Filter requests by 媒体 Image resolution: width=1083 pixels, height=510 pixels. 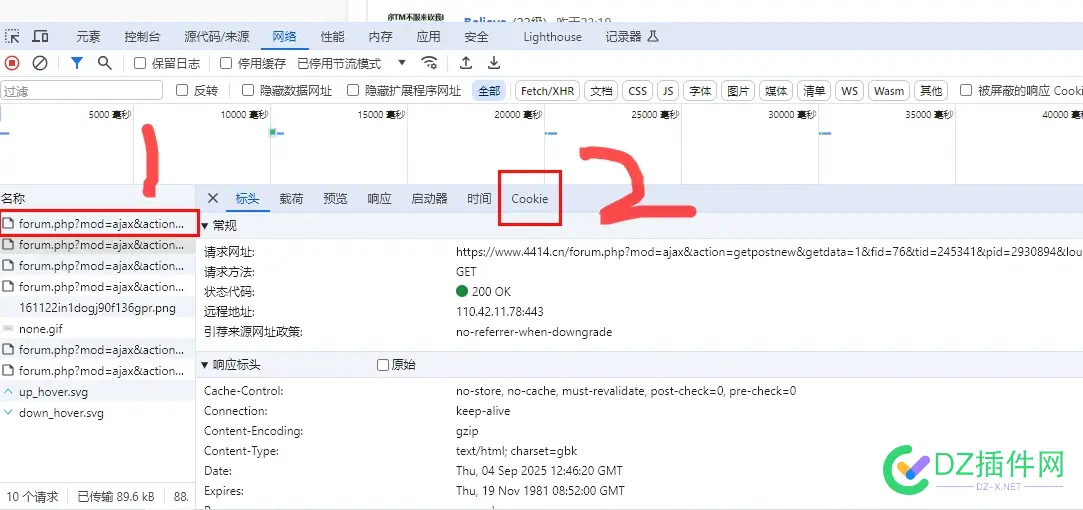(x=776, y=91)
